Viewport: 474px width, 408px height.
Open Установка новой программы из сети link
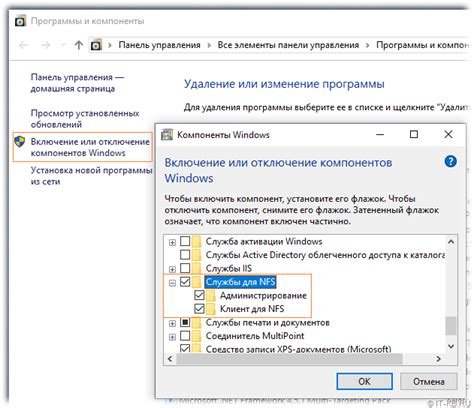[x=91, y=176]
